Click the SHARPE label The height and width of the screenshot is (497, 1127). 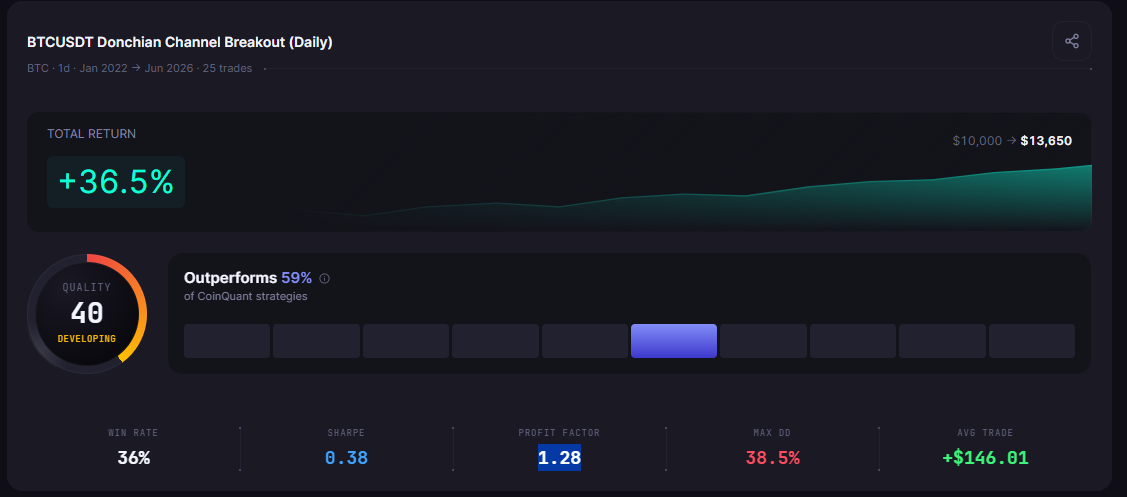pyautogui.click(x=346, y=433)
